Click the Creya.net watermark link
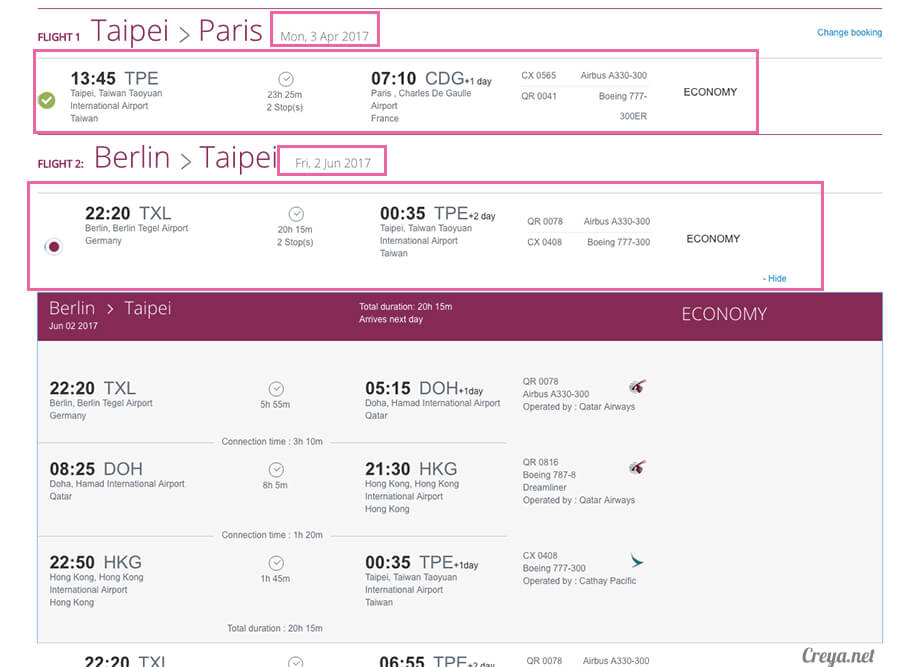 [x=838, y=655]
